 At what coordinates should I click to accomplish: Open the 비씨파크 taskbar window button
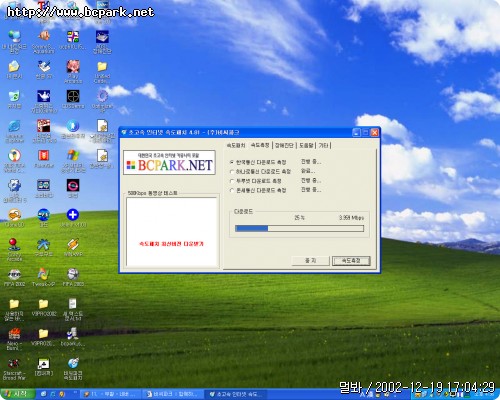click(173, 394)
